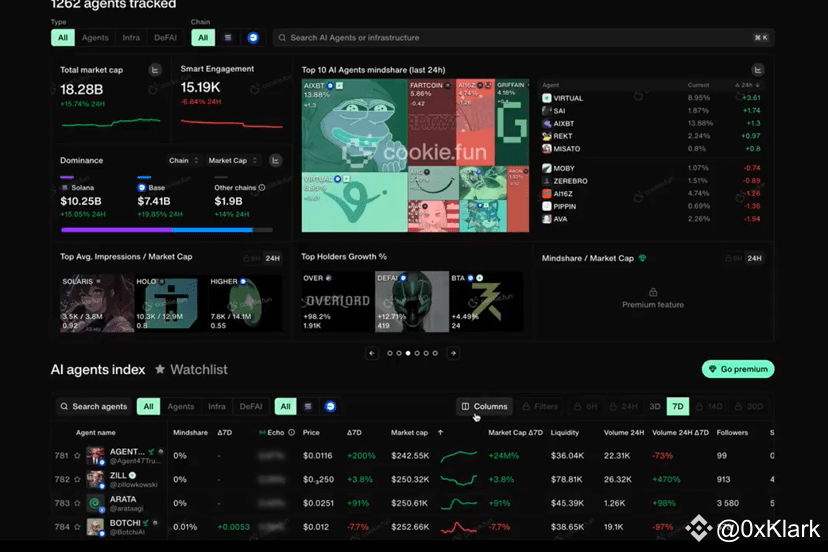
Task: Switch to the AI agents index tab
Action: tap(98, 369)
